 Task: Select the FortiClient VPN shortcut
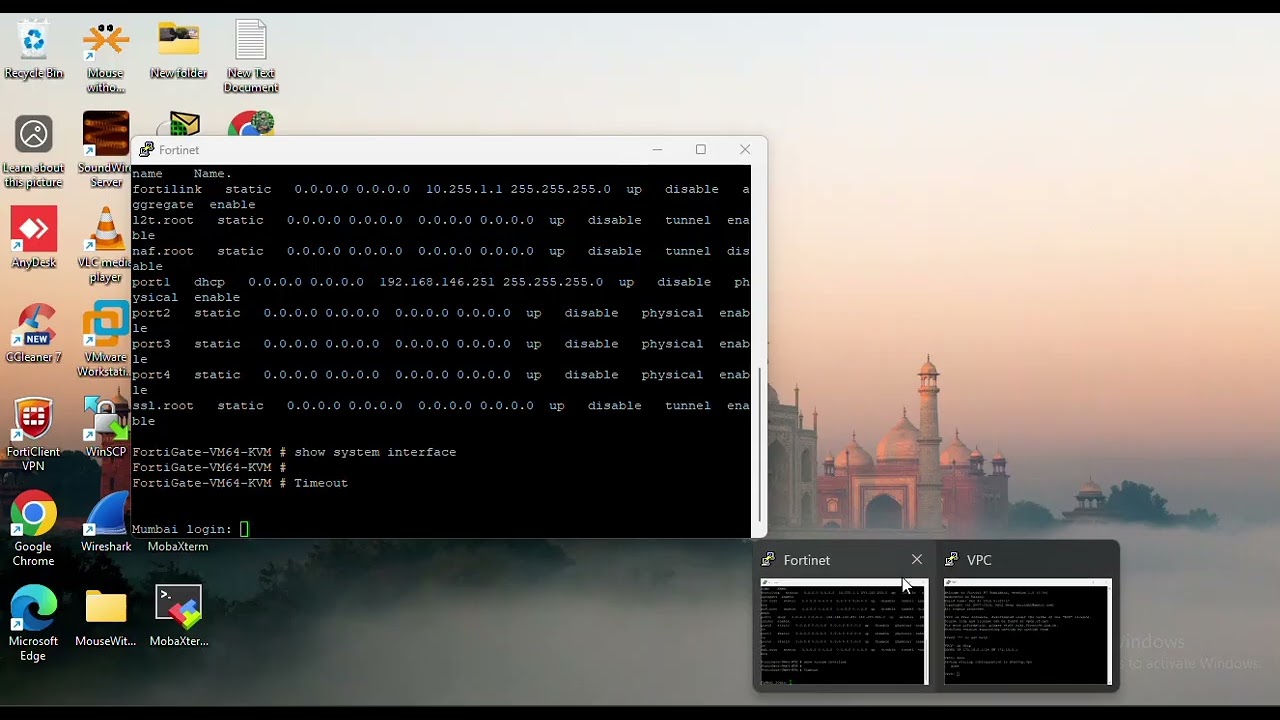[34, 435]
